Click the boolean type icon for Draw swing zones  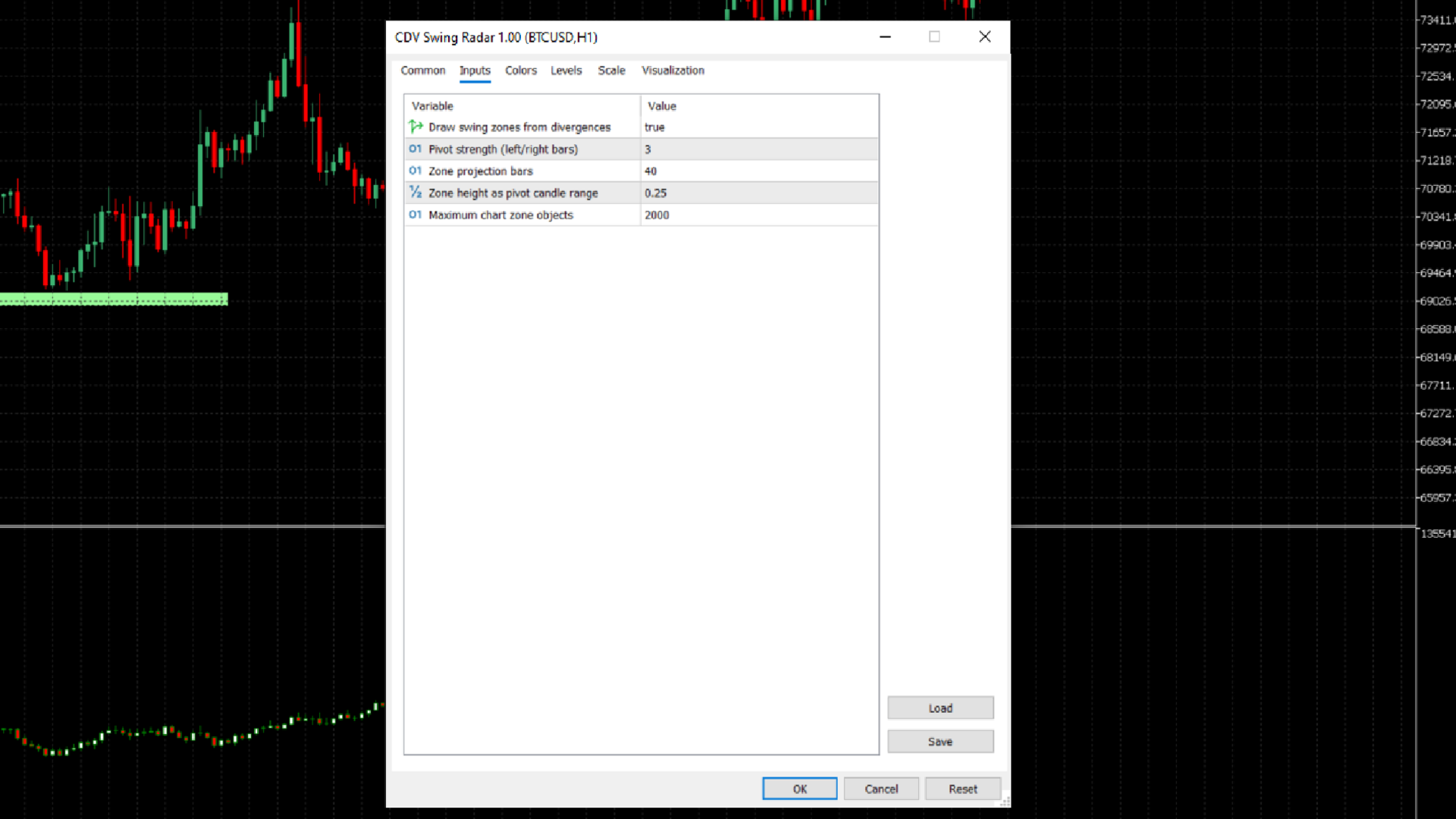[416, 127]
